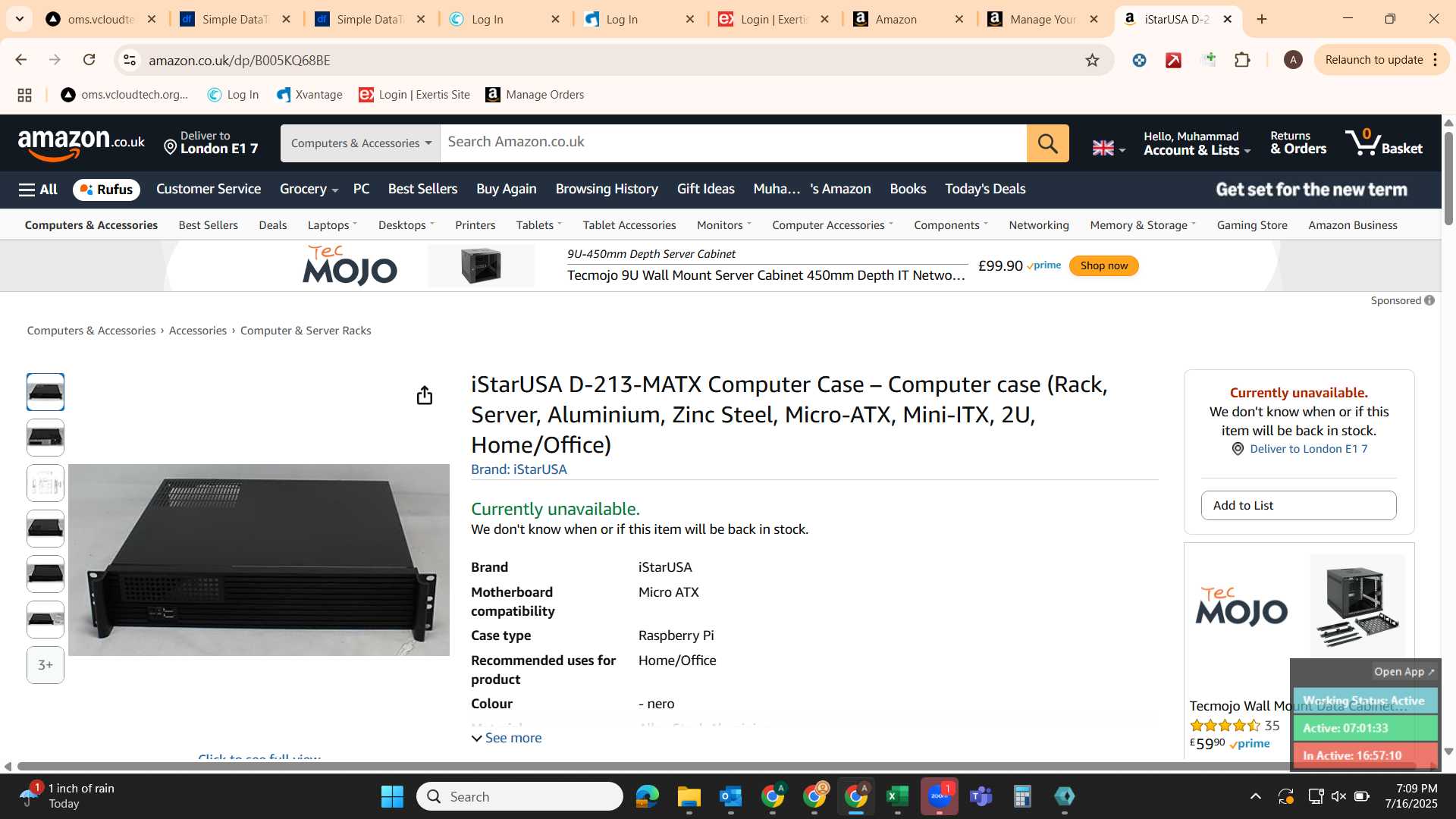The height and width of the screenshot is (819, 1456).
Task: Open the Computers & Accessories search category dropdown
Action: pos(360,143)
